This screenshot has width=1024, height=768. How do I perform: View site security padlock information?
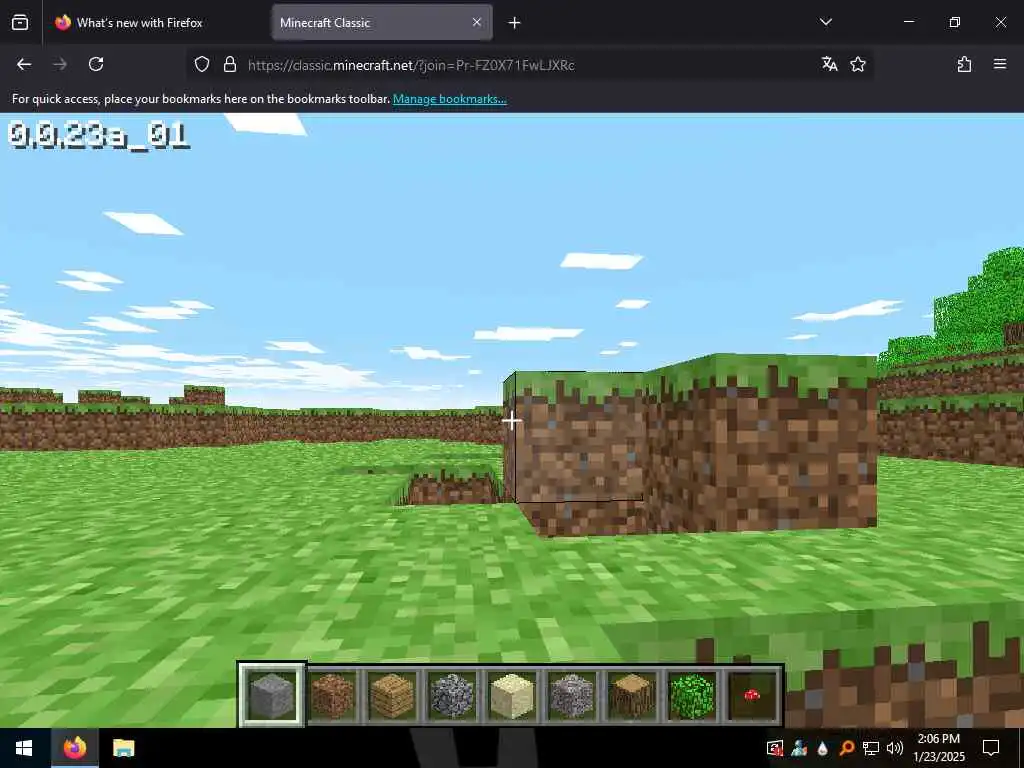229,64
